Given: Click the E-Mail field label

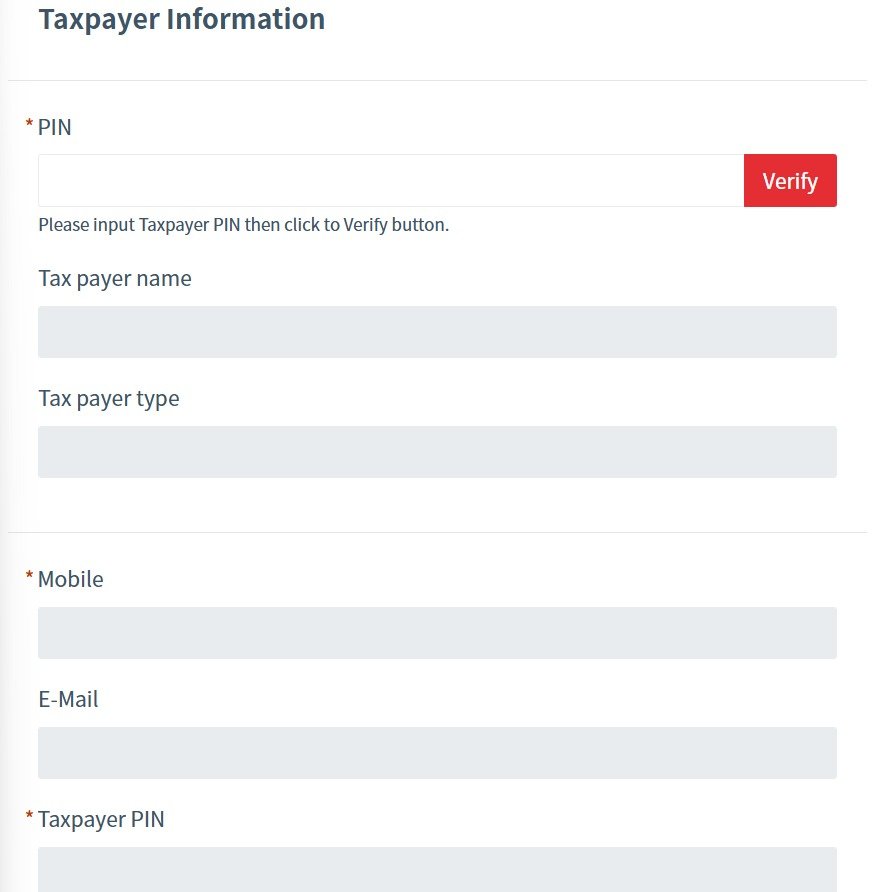Looking at the screenshot, I should [x=67, y=699].
